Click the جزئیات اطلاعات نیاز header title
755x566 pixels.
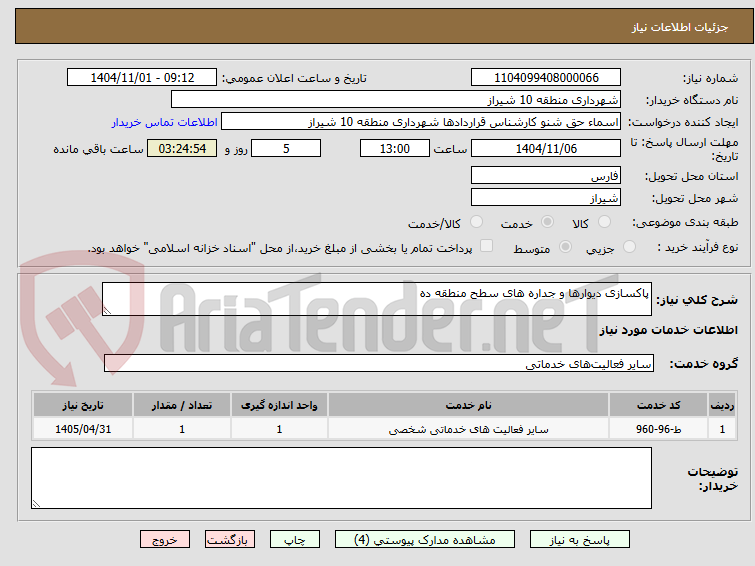click(x=679, y=27)
